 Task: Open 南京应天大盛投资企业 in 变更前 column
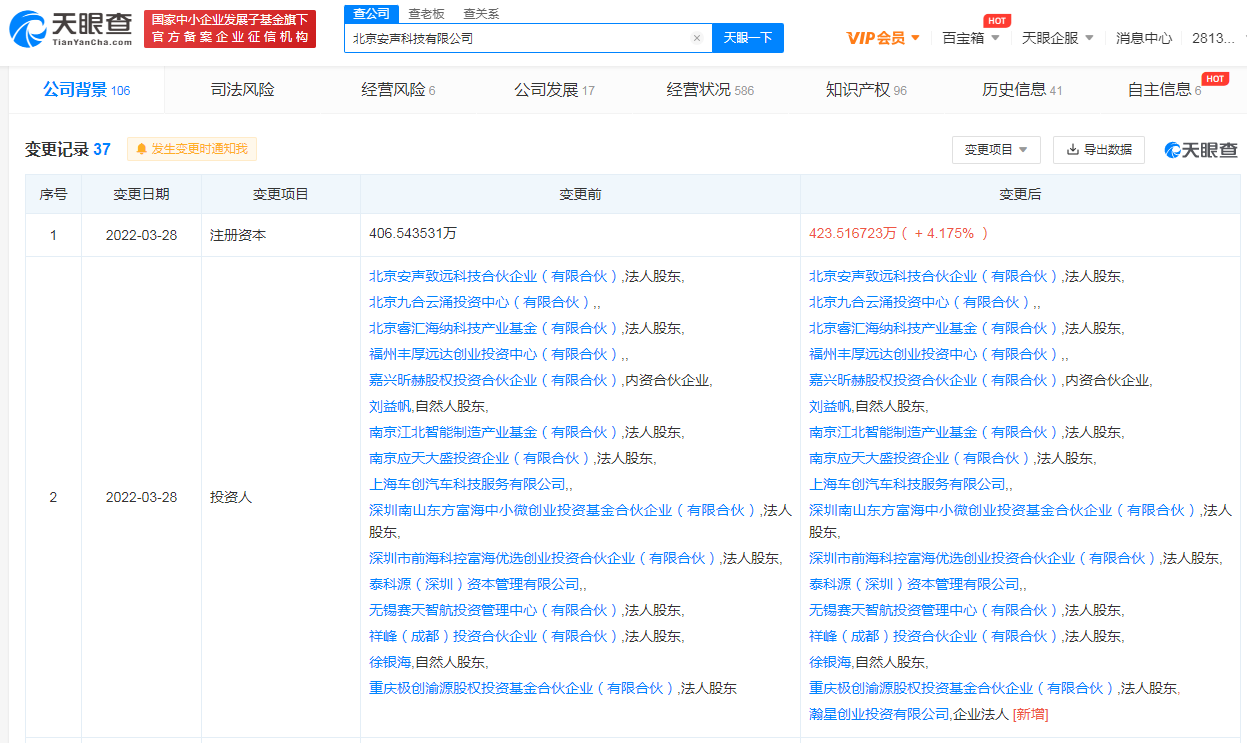[481, 458]
